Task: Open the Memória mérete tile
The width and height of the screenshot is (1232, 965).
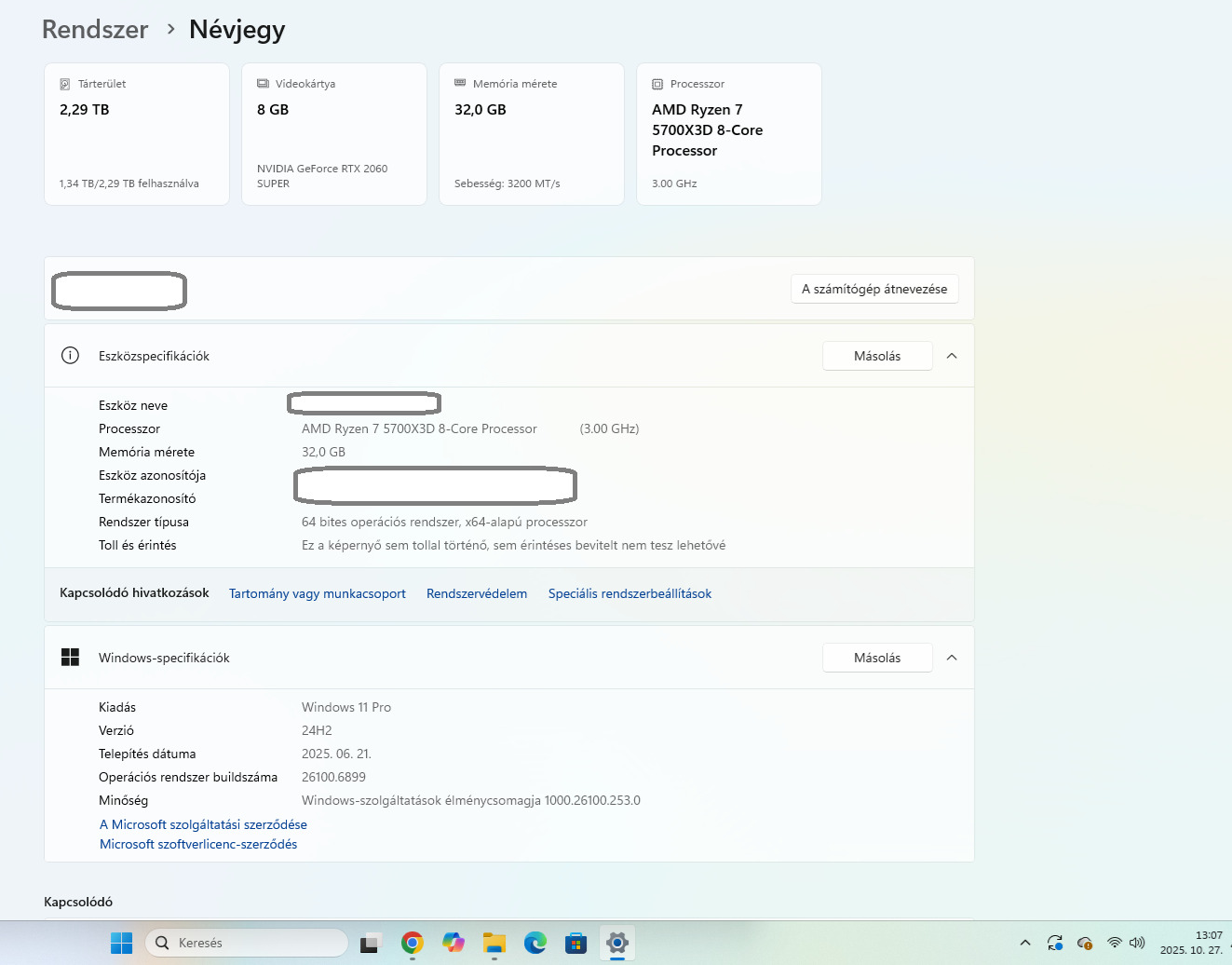Action: (x=532, y=134)
